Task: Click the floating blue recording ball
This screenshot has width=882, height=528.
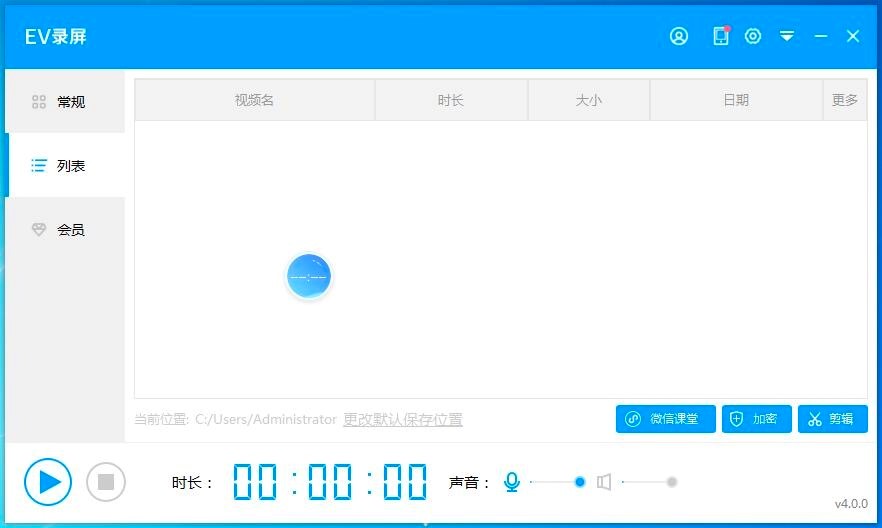Action: pyautogui.click(x=308, y=277)
